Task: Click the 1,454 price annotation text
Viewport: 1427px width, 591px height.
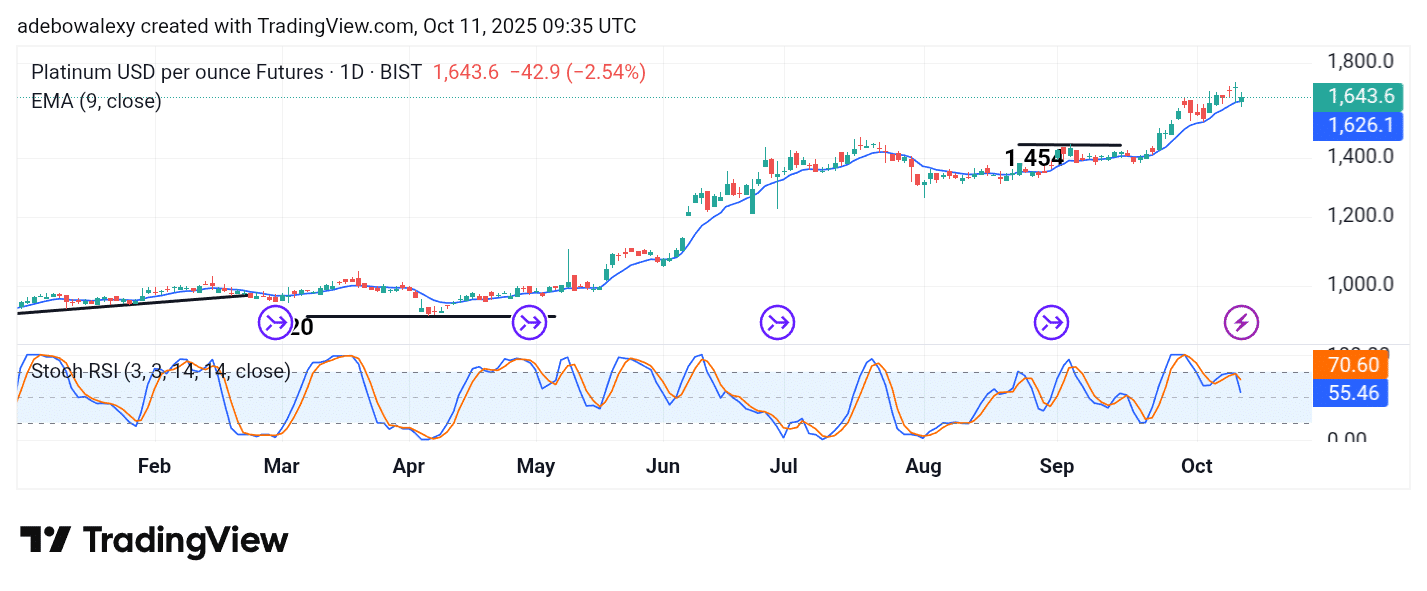Action: 1034,158
